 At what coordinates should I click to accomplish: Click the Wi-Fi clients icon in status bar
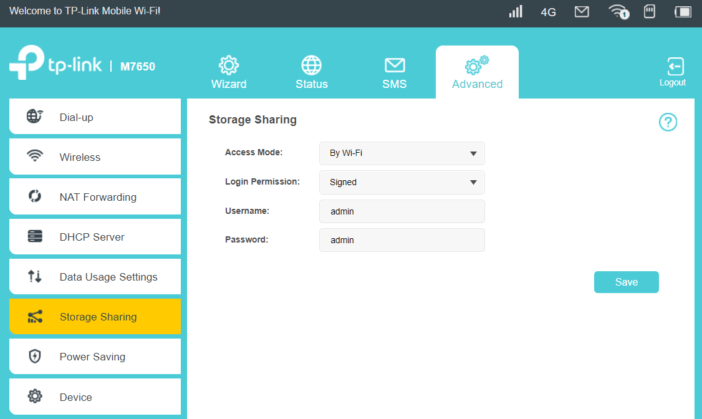(x=618, y=12)
